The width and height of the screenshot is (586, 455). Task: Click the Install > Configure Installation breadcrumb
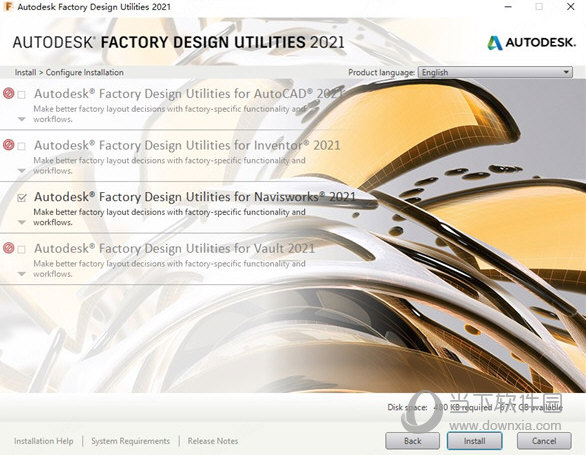pyautogui.click(x=69, y=73)
